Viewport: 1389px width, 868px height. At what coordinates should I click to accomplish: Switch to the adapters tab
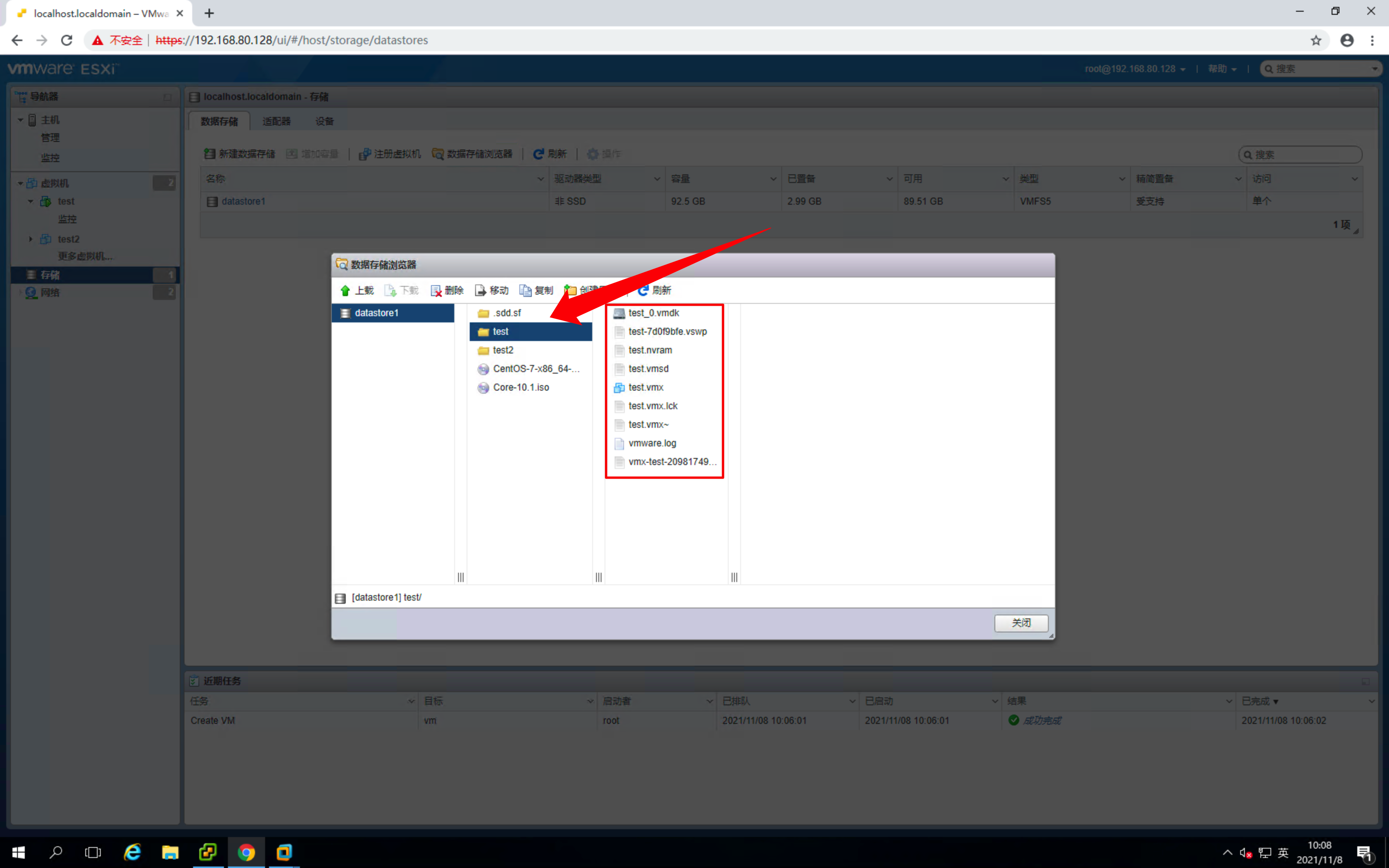pyautogui.click(x=276, y=121)
